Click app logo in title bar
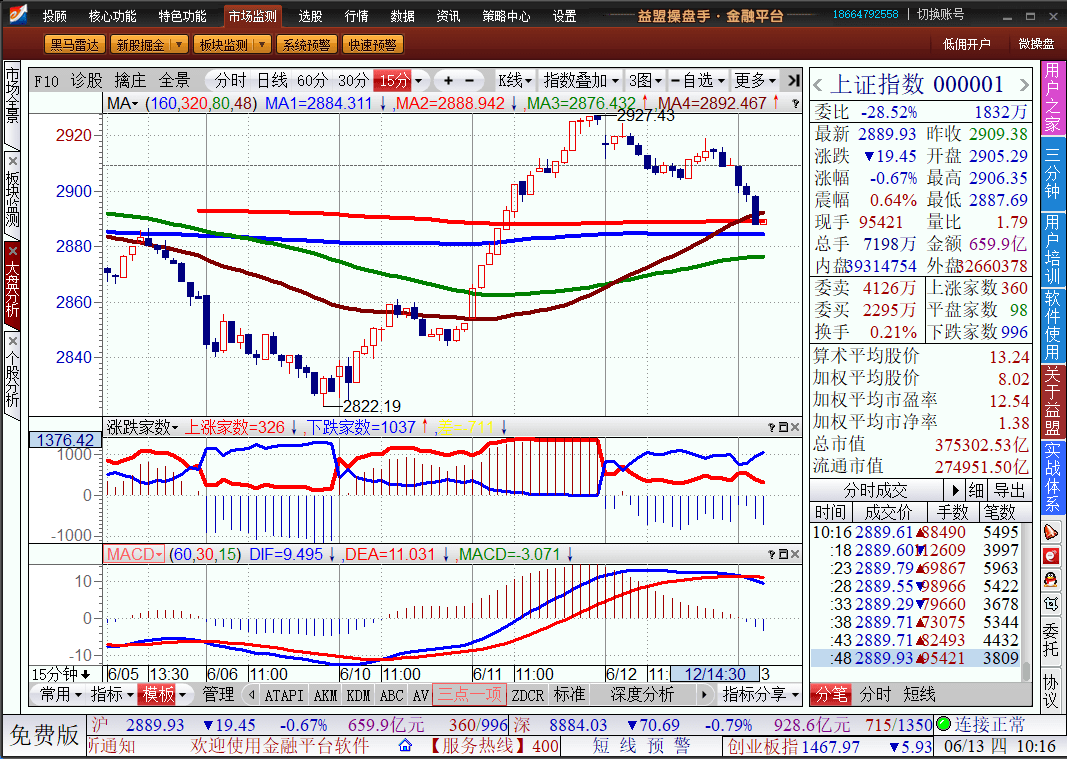Screen dimensions: 1067x759 tap(18, 14)
